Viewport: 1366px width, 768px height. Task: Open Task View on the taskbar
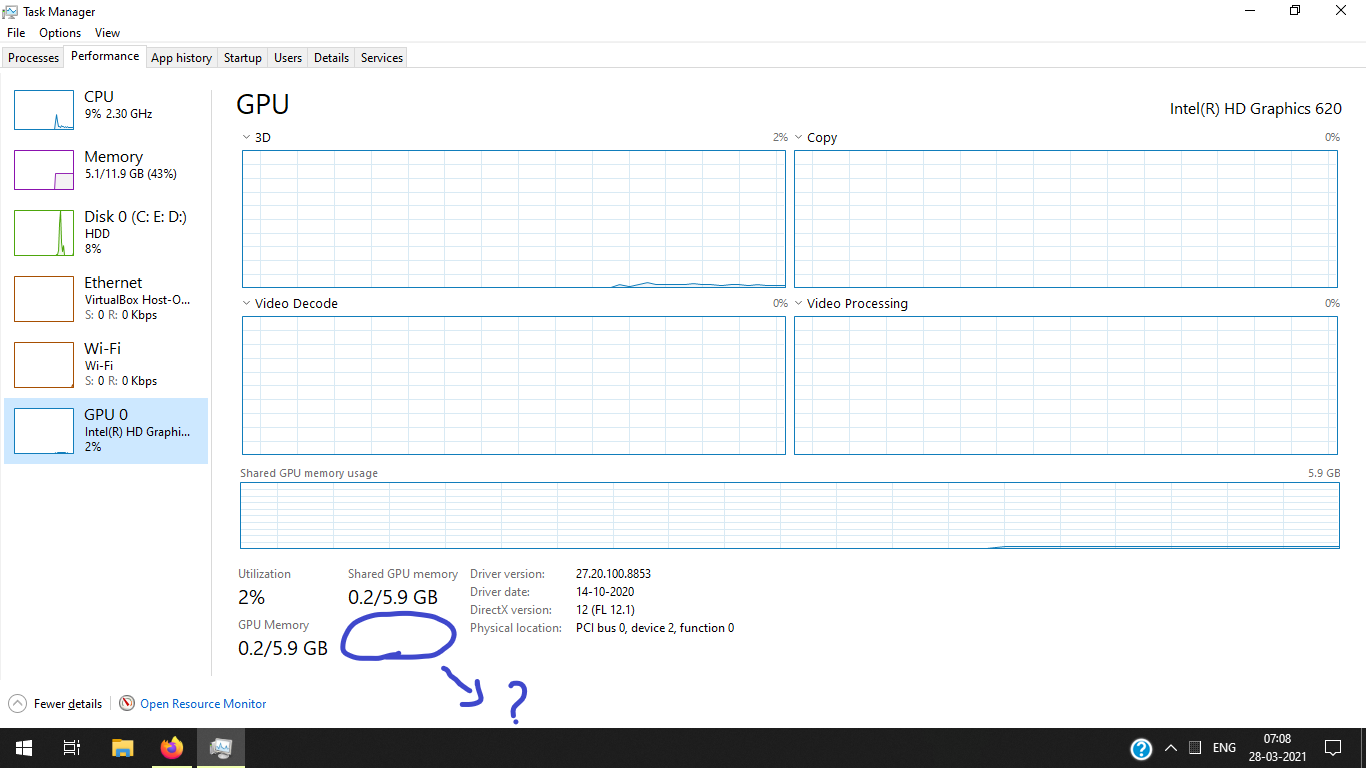(71, 747)
